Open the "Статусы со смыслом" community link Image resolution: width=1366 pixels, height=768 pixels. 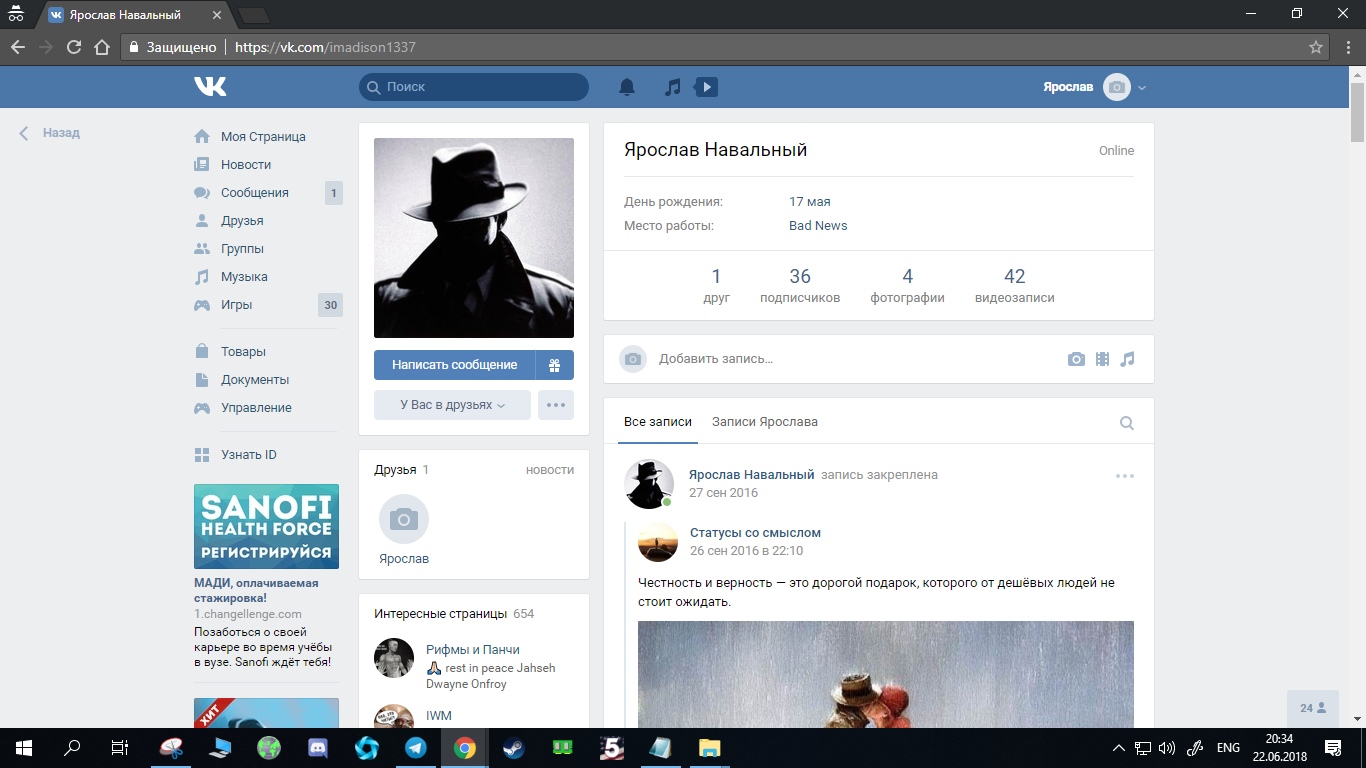click(x=755, y=533)
